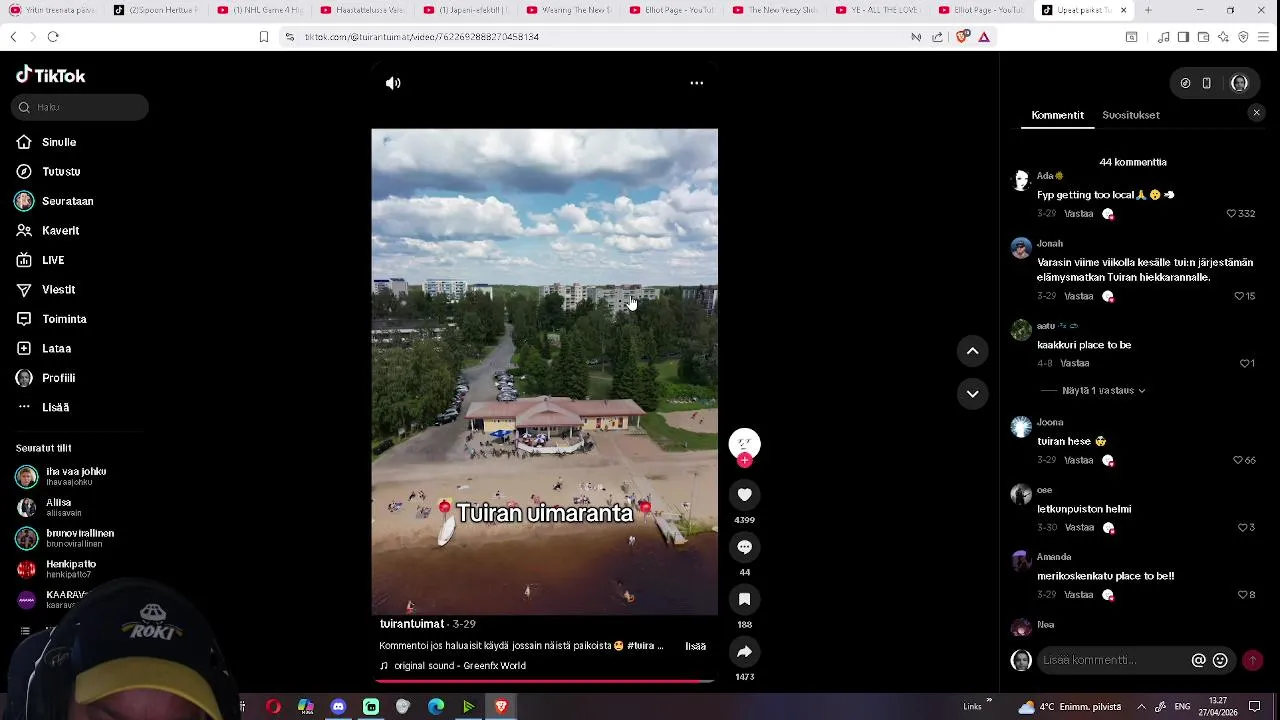Open the three-dots video options menu
The image size is (1280, 720).
click(697, 83)
